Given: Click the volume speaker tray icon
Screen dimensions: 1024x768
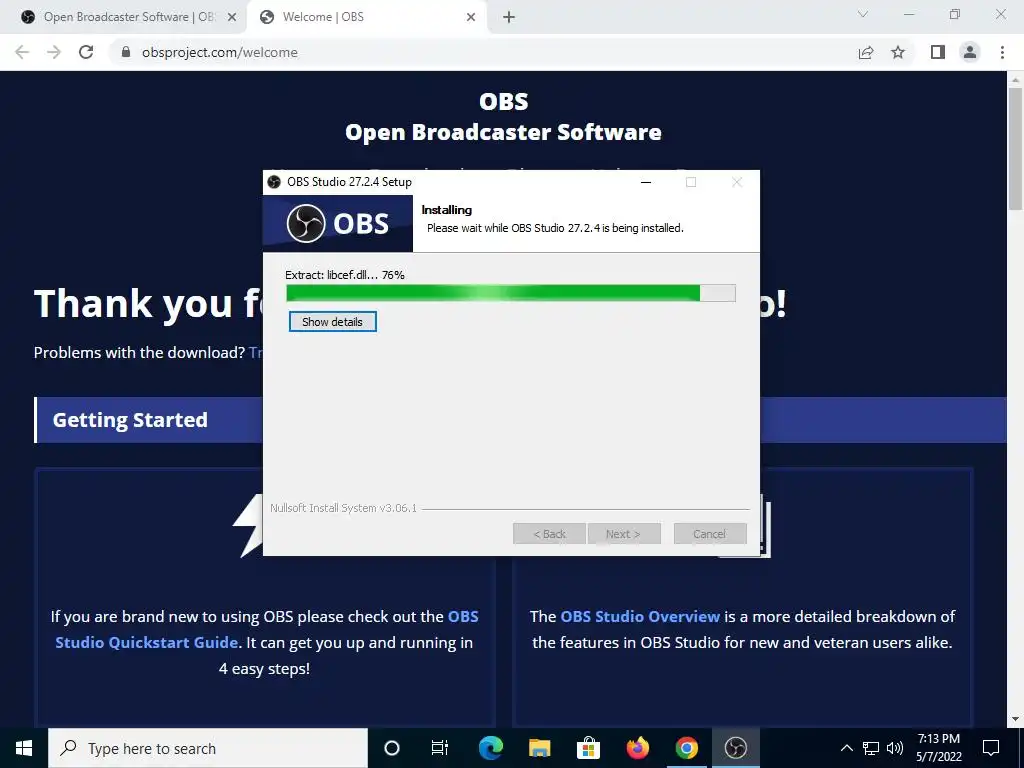Looking at the screenshot, I should point(895,748).
